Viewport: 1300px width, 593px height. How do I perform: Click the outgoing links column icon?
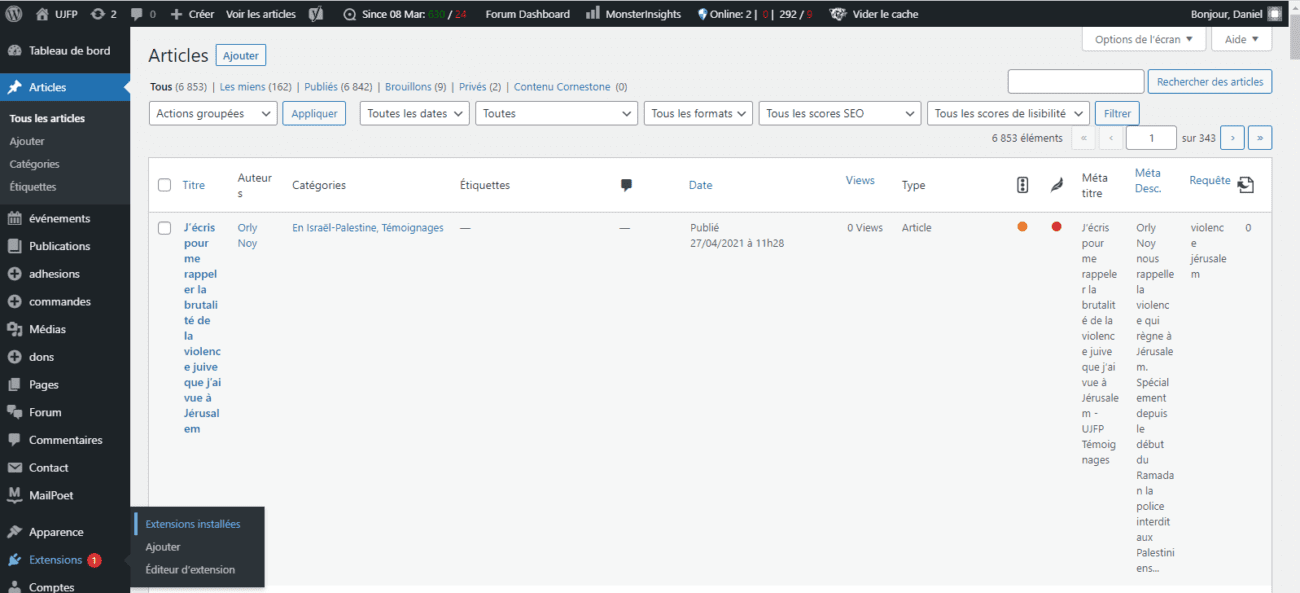pyautogui.click(x=1246, y=185)
